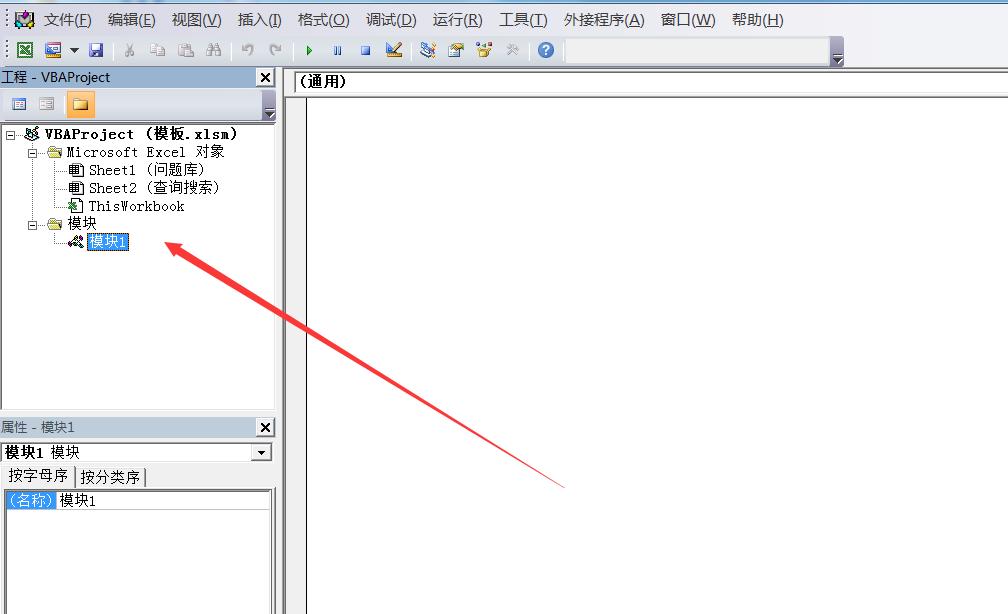Select the 模块 folder in the tree
Image resolution: width=1008 pixels, height=614 pixels.
(82, 223)
